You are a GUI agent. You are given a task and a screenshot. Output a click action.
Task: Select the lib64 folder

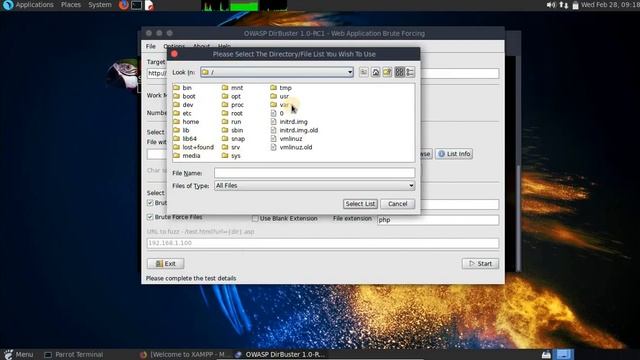click(185, 139)
